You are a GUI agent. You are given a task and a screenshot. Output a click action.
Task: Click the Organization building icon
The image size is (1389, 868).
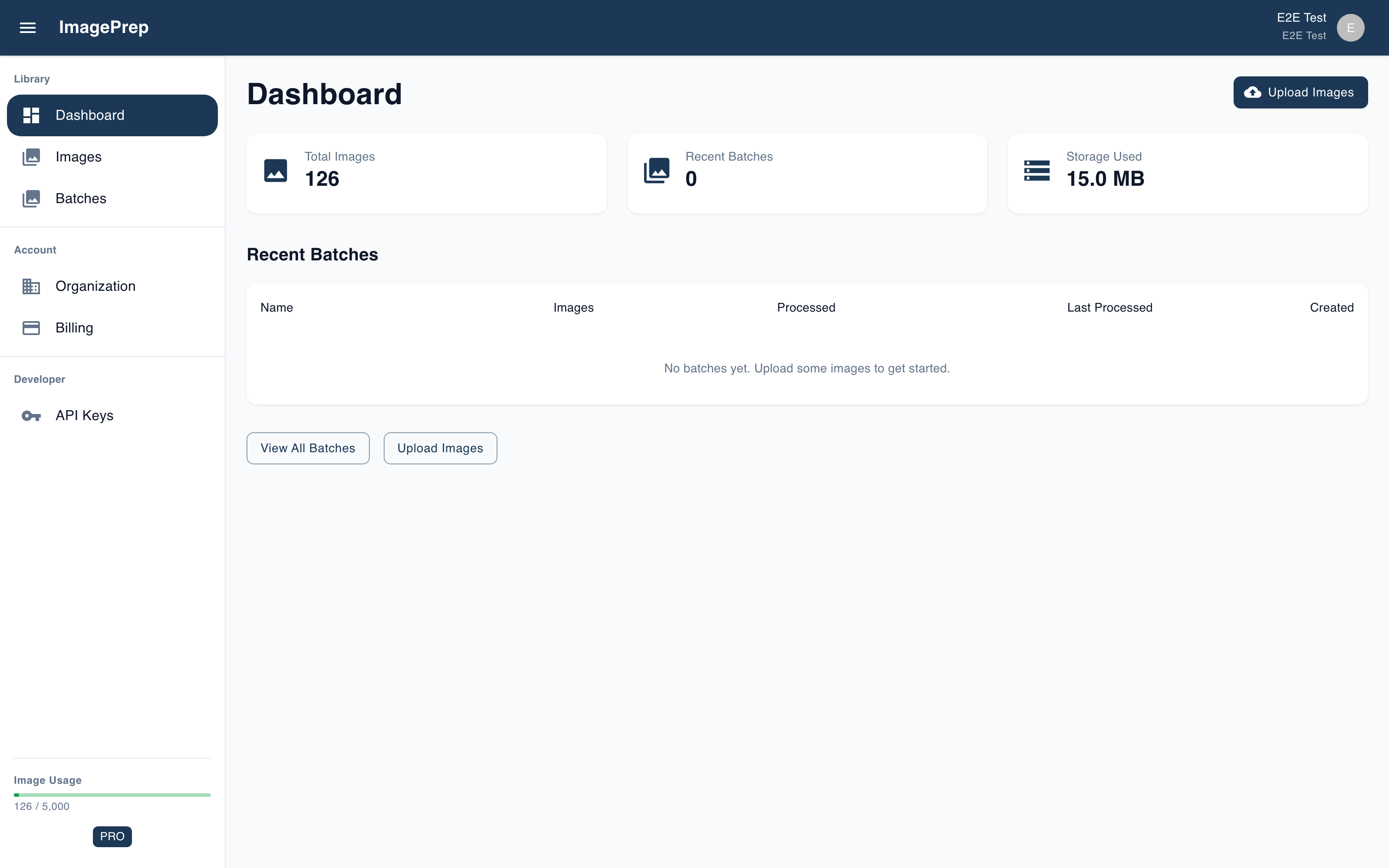(31, 286)
